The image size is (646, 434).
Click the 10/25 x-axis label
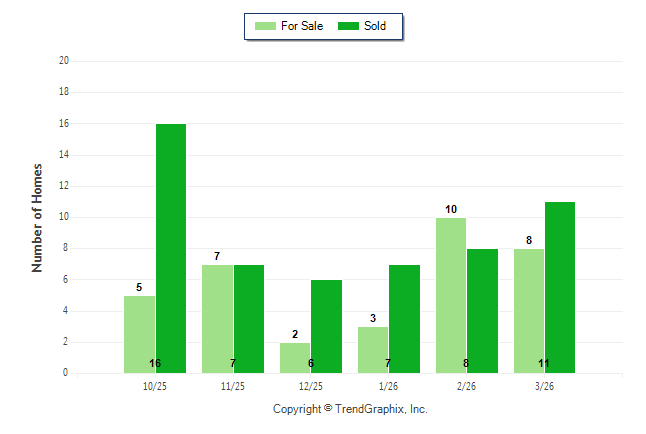[x=155, y=386]
